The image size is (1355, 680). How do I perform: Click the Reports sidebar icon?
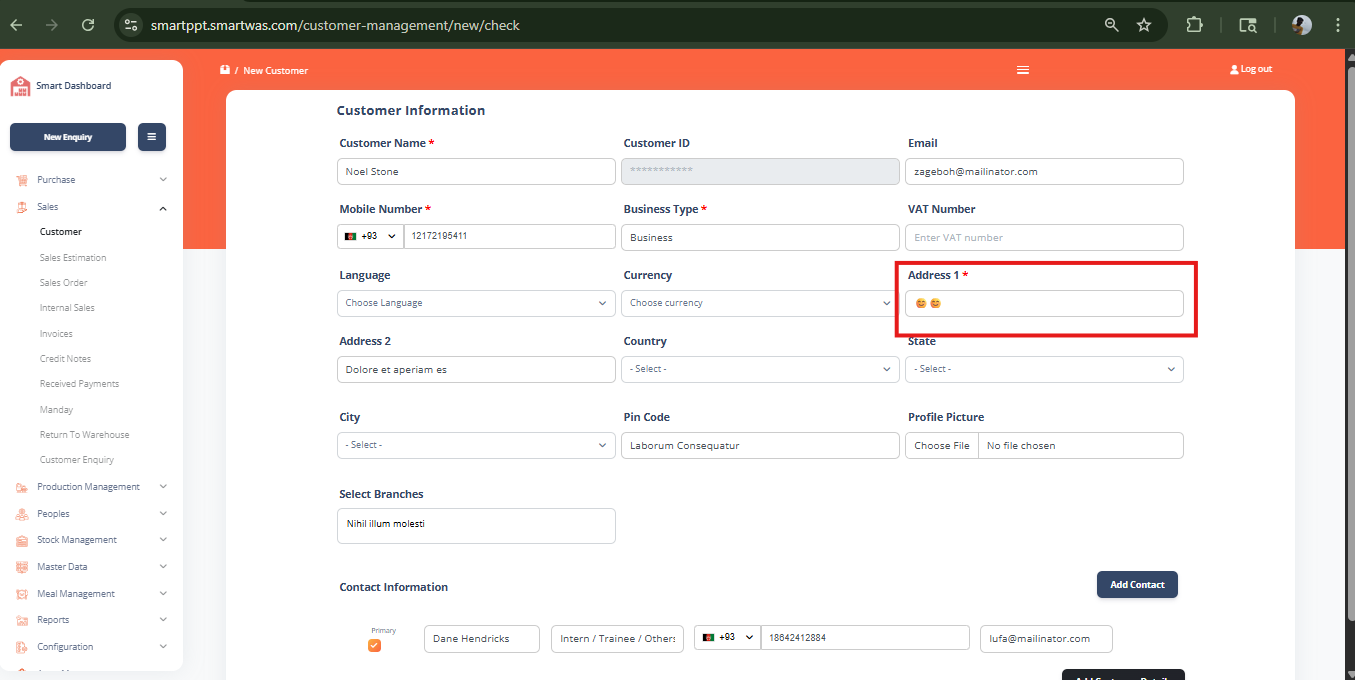(x=22, y=620)
